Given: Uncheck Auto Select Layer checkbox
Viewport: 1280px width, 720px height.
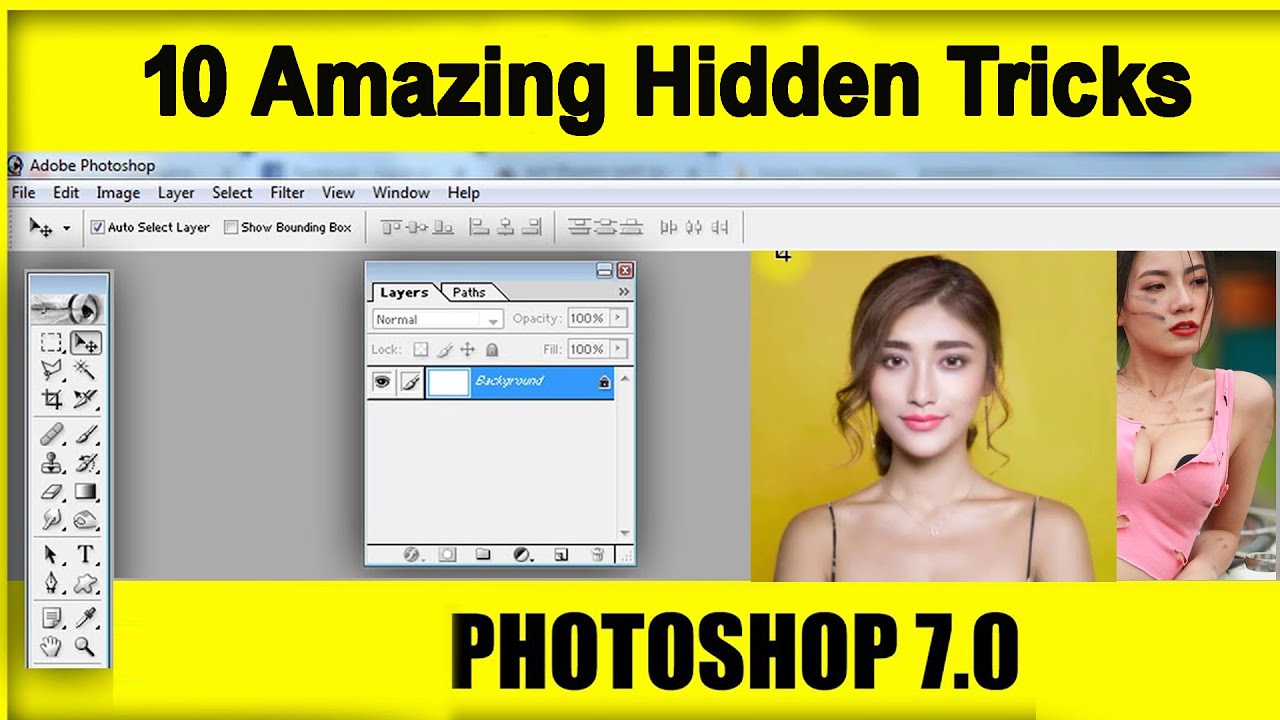Looking at the screenshot, I should [97, 227].
